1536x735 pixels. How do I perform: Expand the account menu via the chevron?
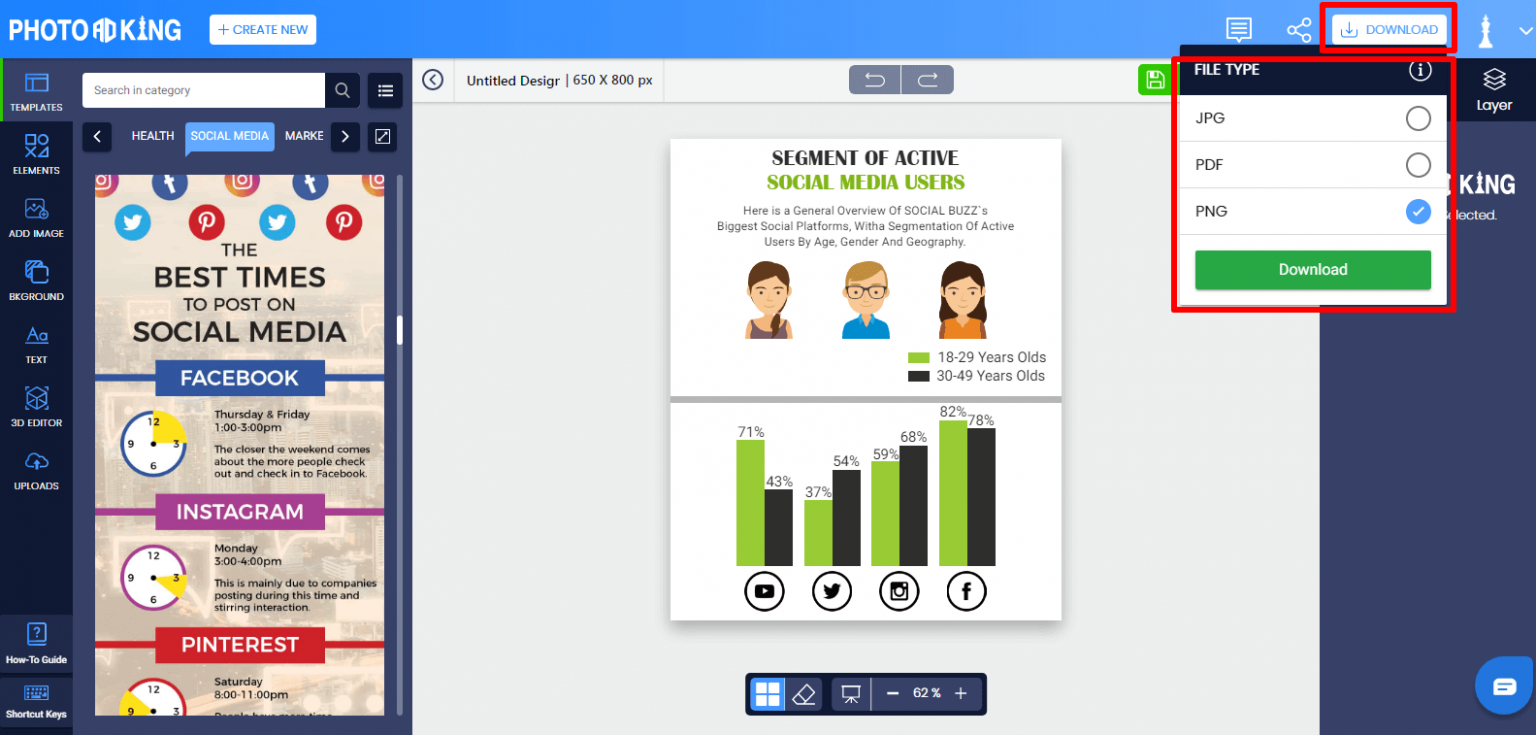tap(1523, 29)
